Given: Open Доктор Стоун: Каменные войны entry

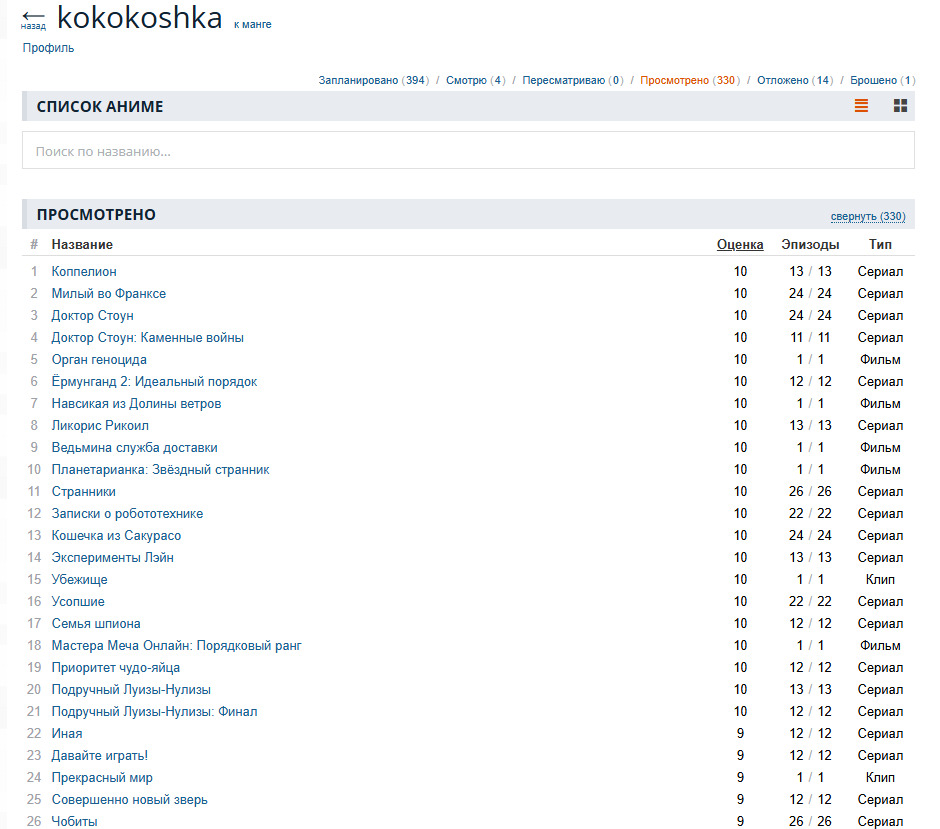Looking at the screenshot, I should pos(147,337).
